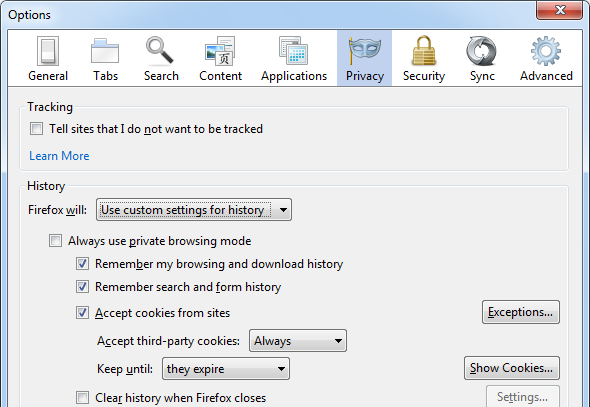Viewport: 590px width, 407px height.
Task: Disable Accept cookies from sites
Action: point(82,313)
